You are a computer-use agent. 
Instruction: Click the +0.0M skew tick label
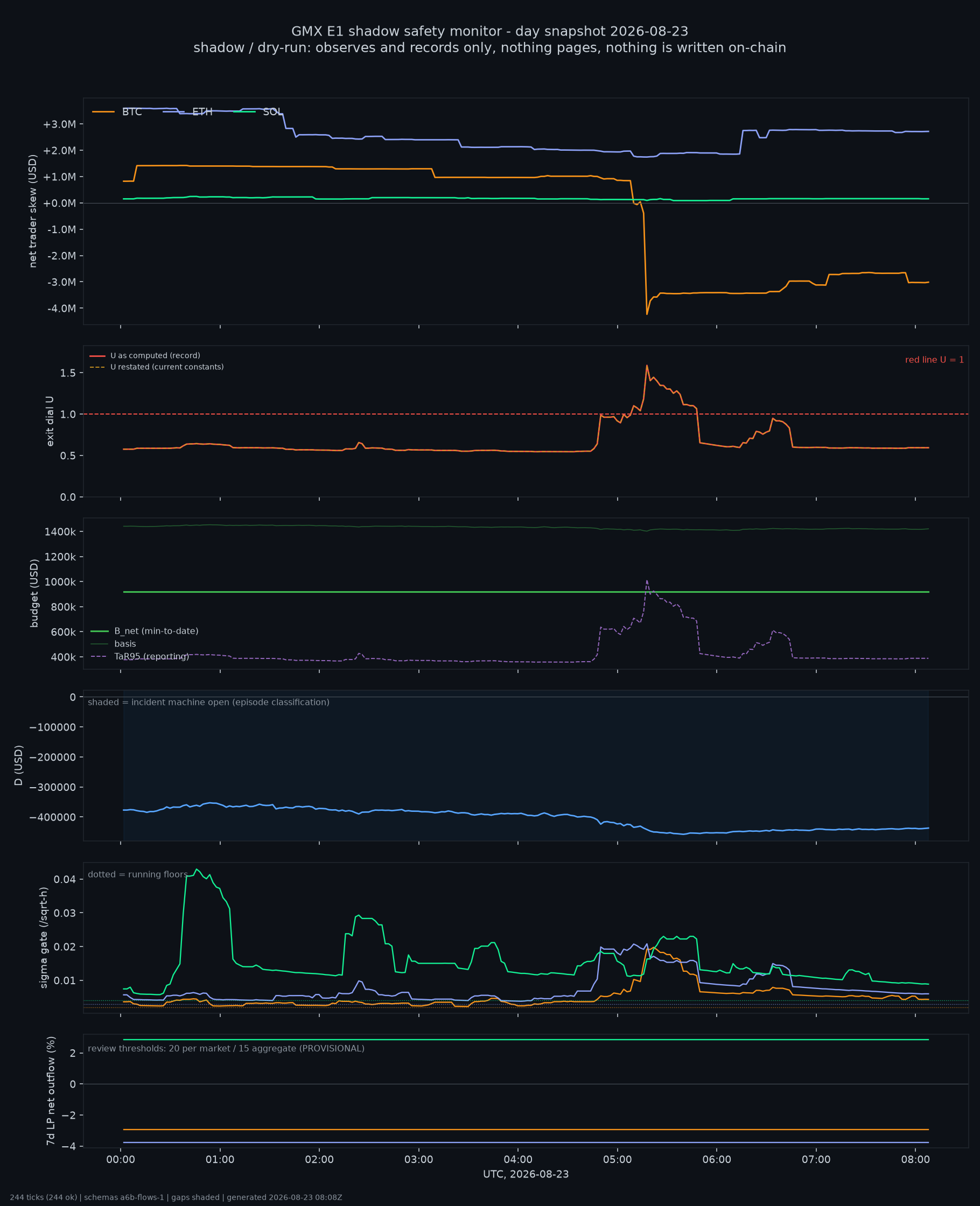(59, 203)
